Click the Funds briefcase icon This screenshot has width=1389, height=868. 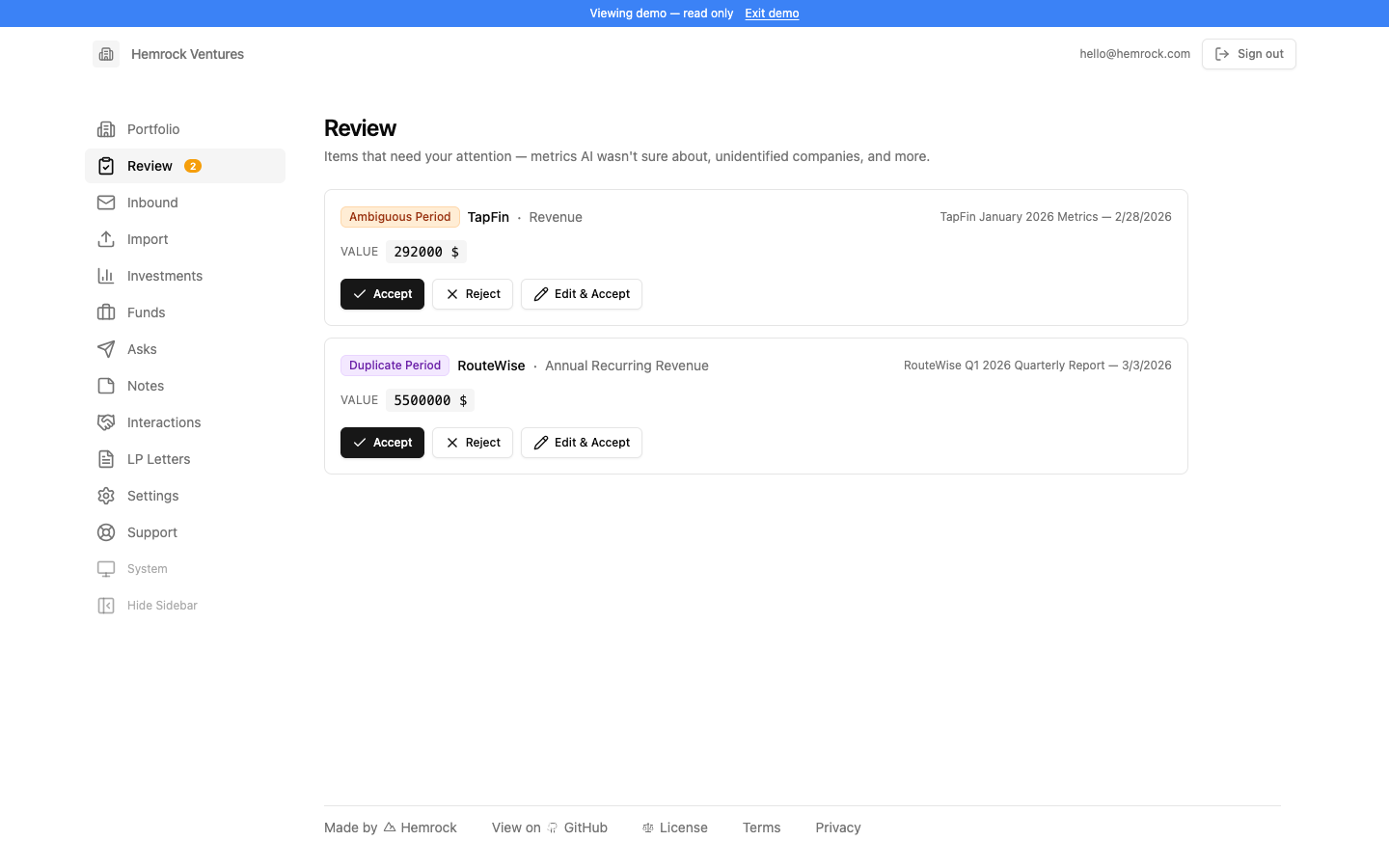pos(106,312)
